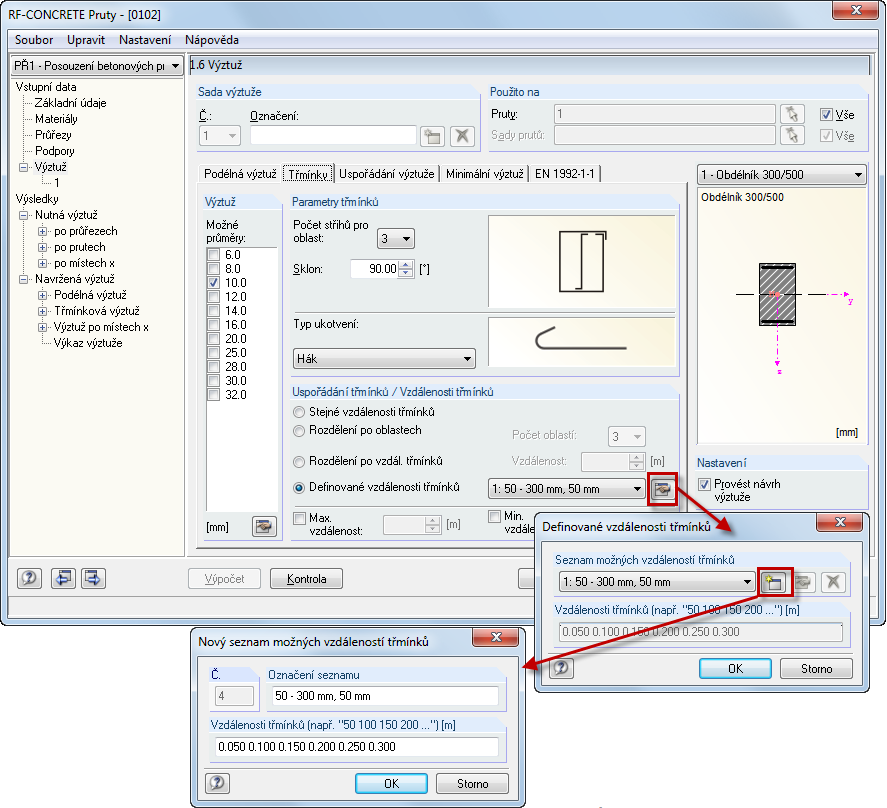Create new spacing list in Definované vzdálenosti dialog
The image size is (887, 808).
pyautogui.click(x=774, y=582)
